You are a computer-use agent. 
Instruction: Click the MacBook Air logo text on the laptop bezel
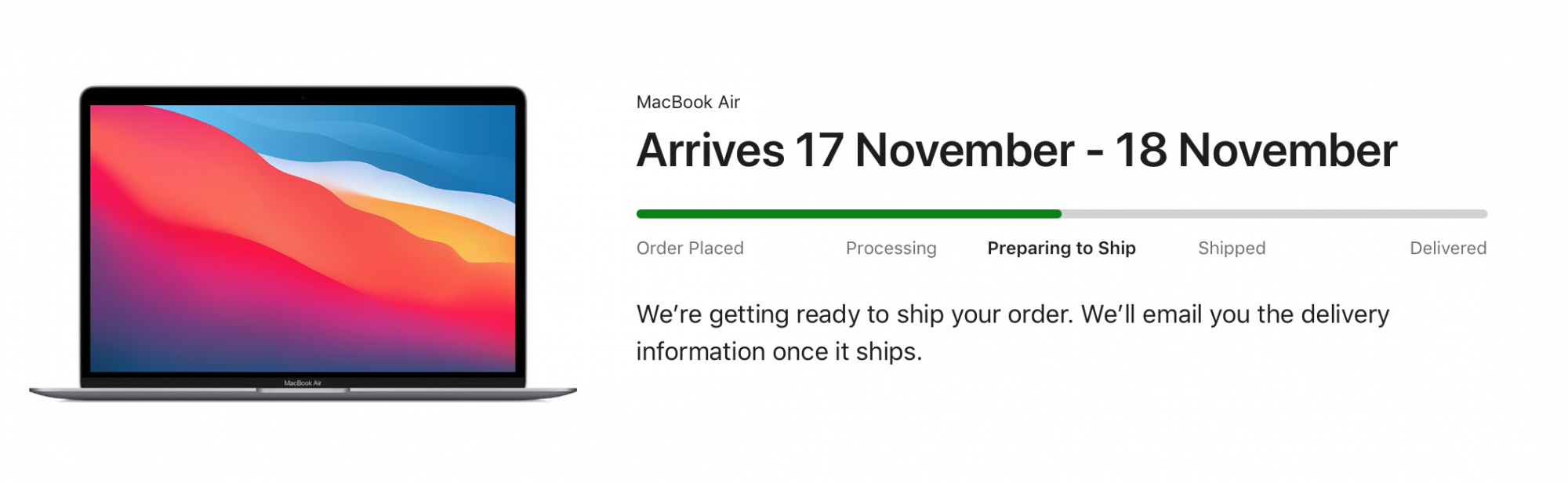point(303,383)
